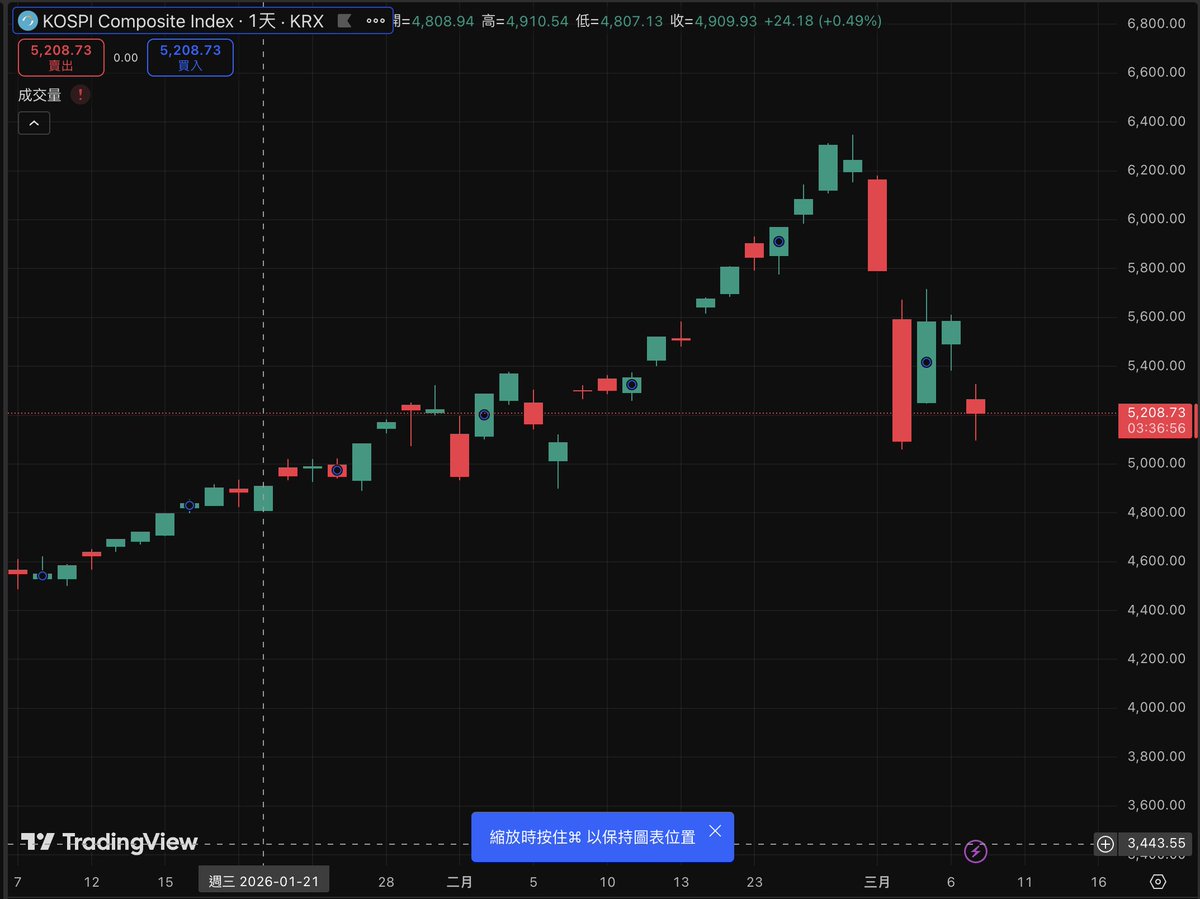
Task: Open the three-dot more menu in chart legend
Action: click(375, 20)
